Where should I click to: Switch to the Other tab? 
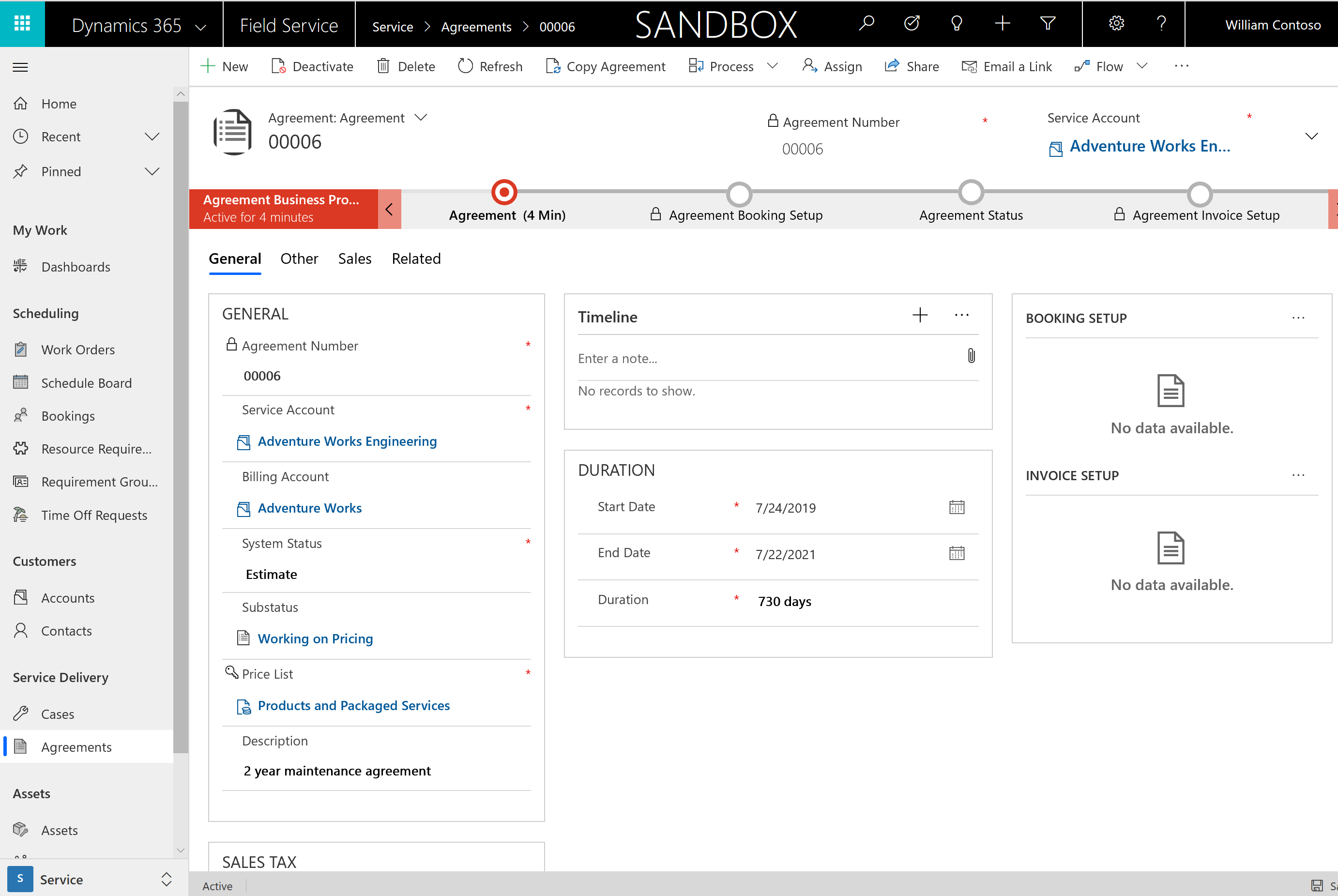coord(298,257)
